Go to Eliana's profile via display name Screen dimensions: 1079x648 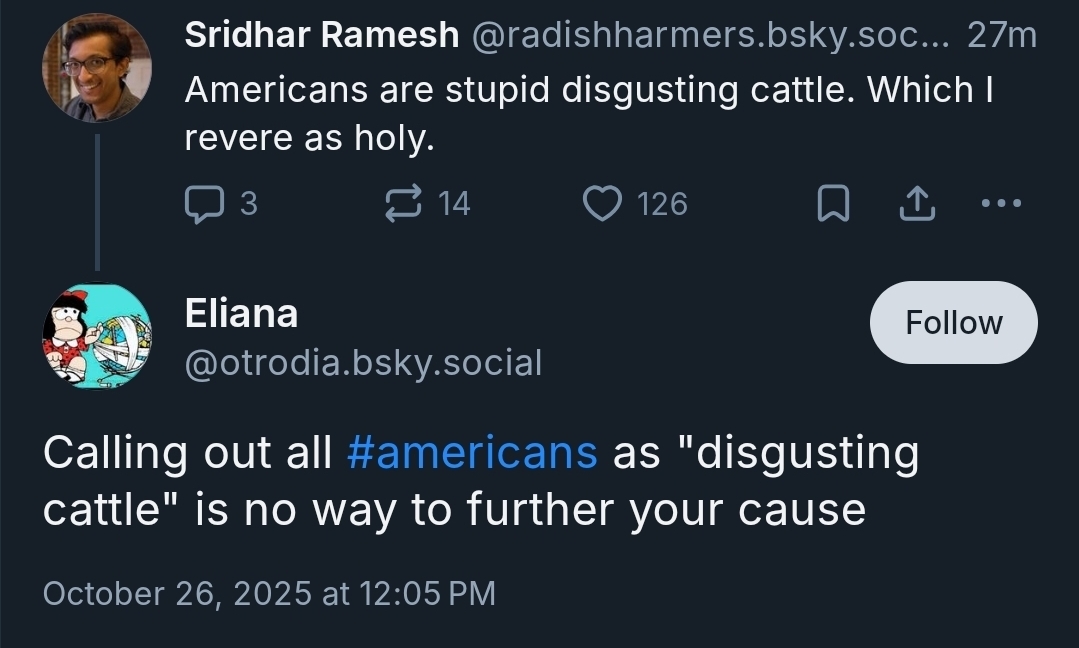pos(241,313)
